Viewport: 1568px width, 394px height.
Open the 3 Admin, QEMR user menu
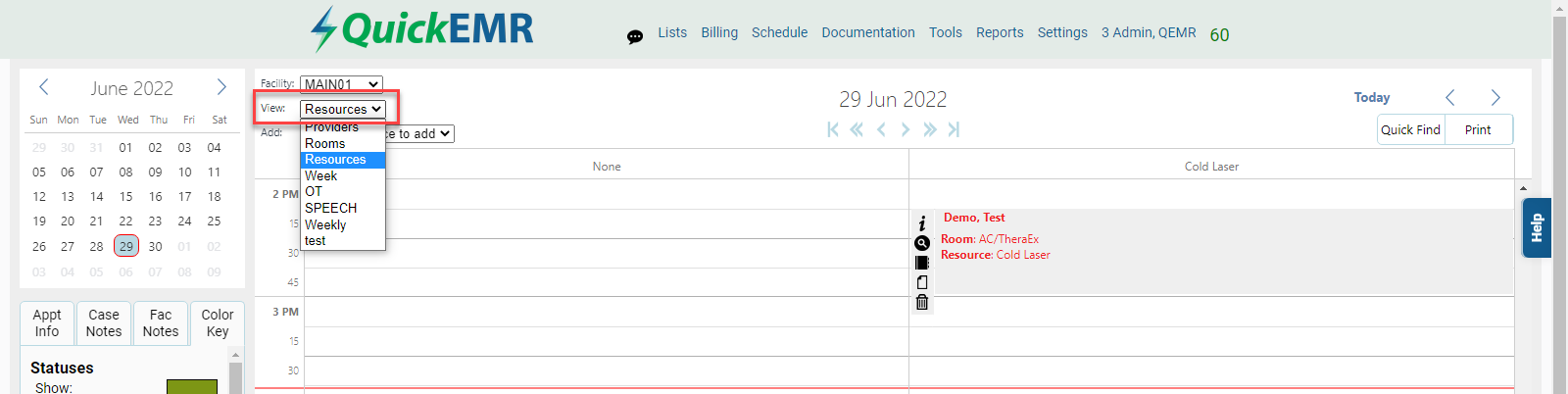click(1149, 32)
